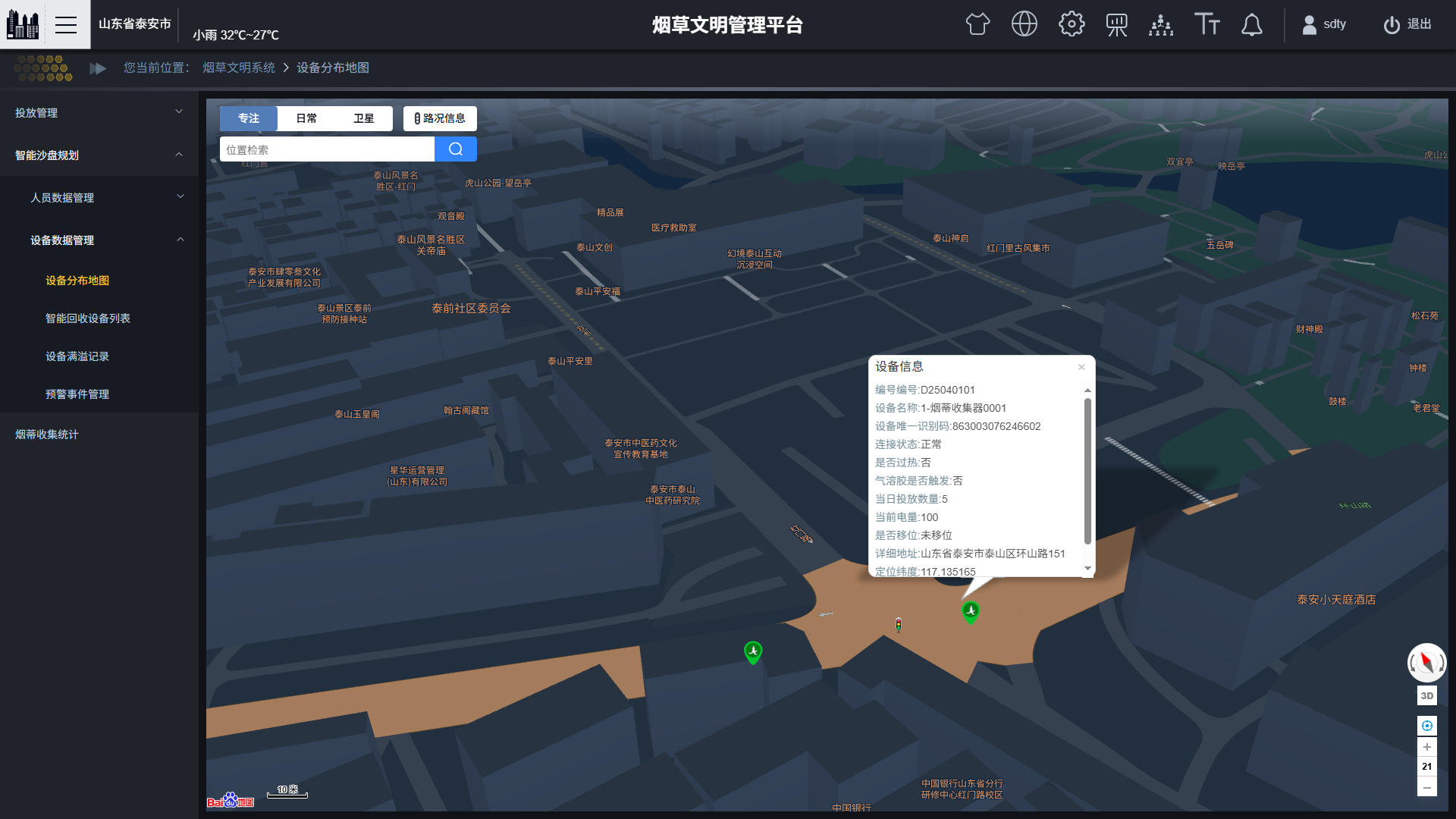Click the 退出 logout button
The width and height of the screenshot is (1456, 819).
1407,24
